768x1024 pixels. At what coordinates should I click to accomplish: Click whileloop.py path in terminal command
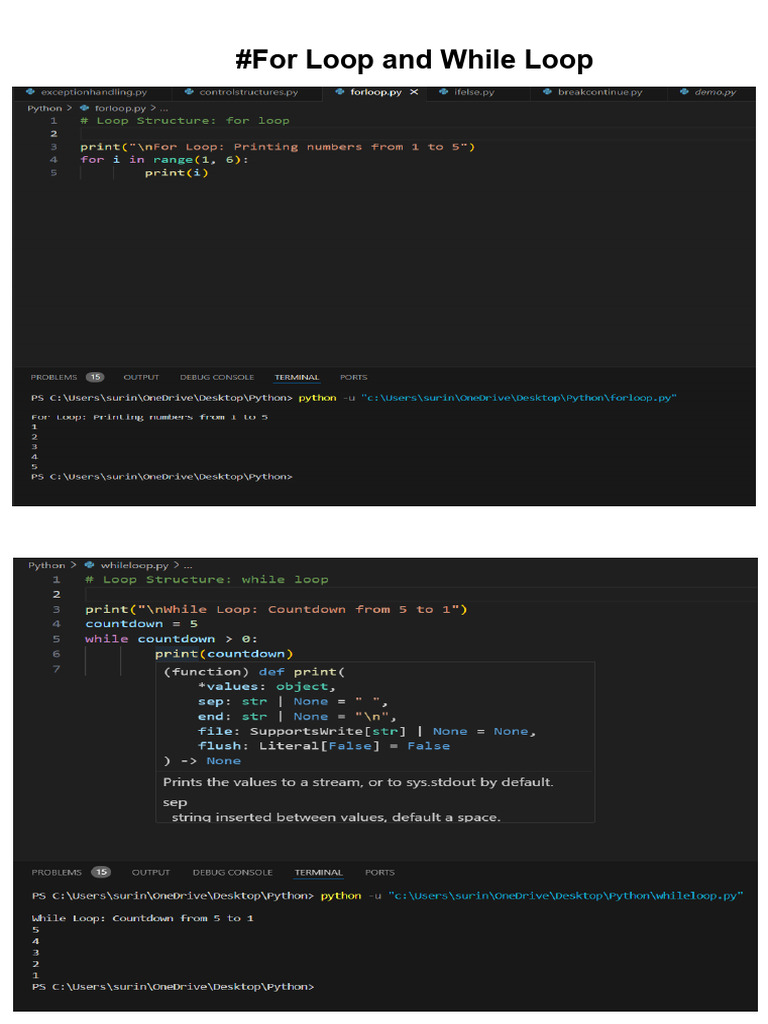tap(566, 896)
